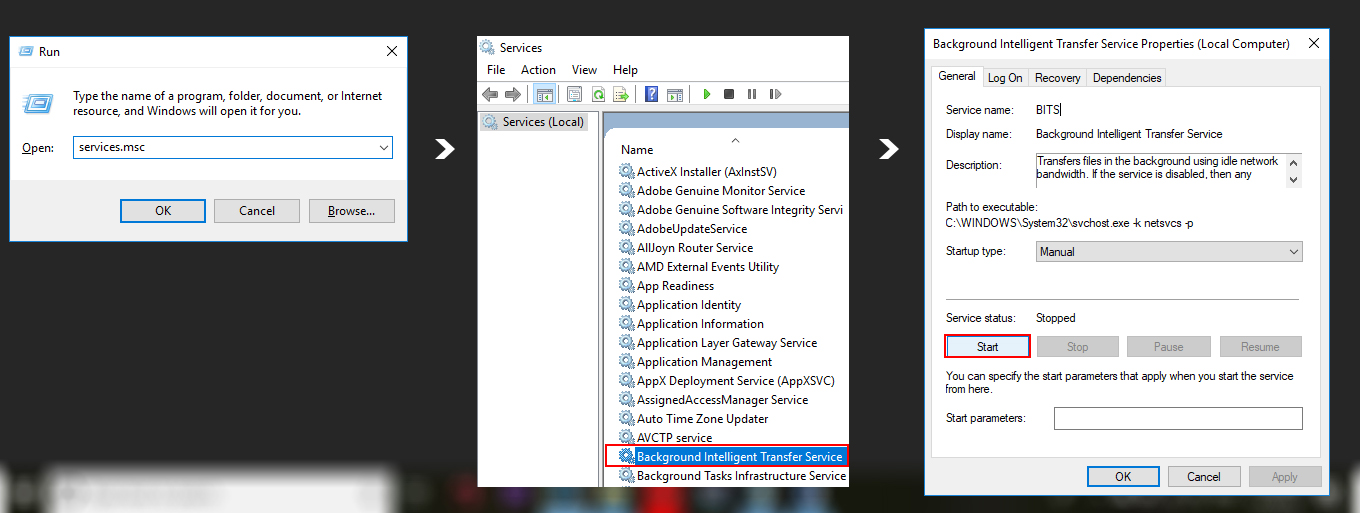Click Cancel in the Run dialog

click(x=257, y=211)
